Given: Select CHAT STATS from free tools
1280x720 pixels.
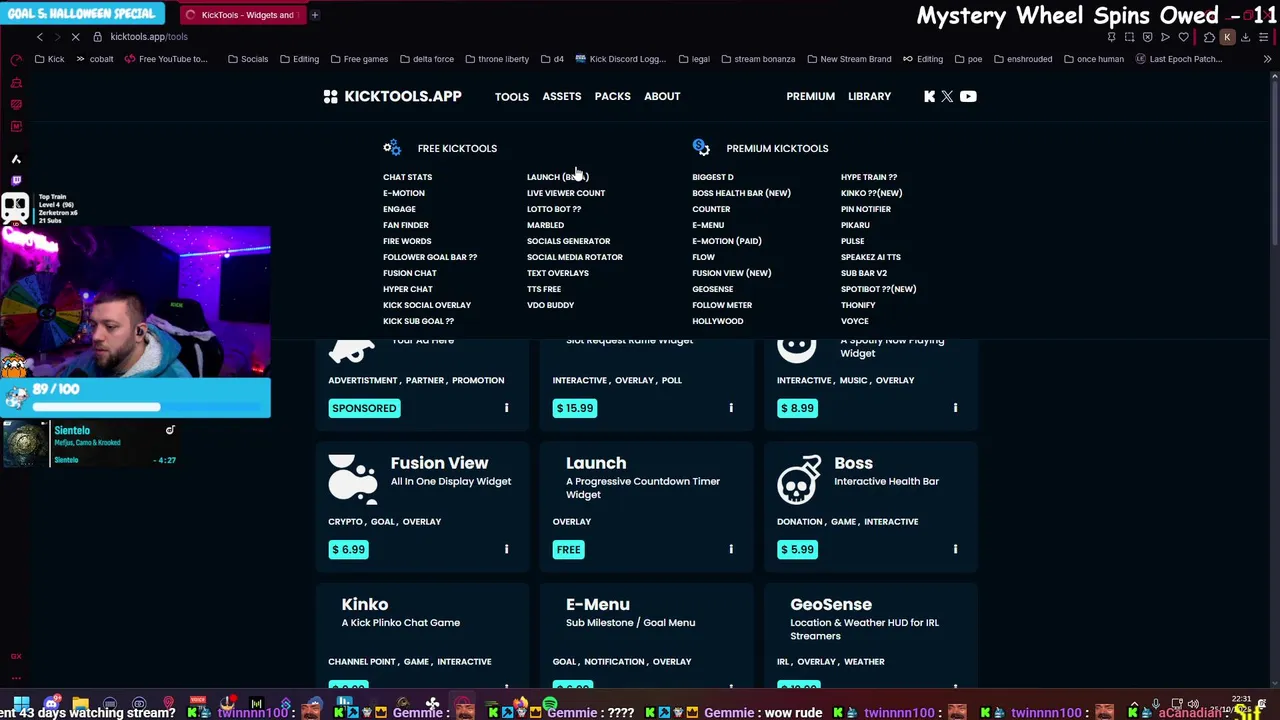Looking at the screenshot, I should point(407,177).
